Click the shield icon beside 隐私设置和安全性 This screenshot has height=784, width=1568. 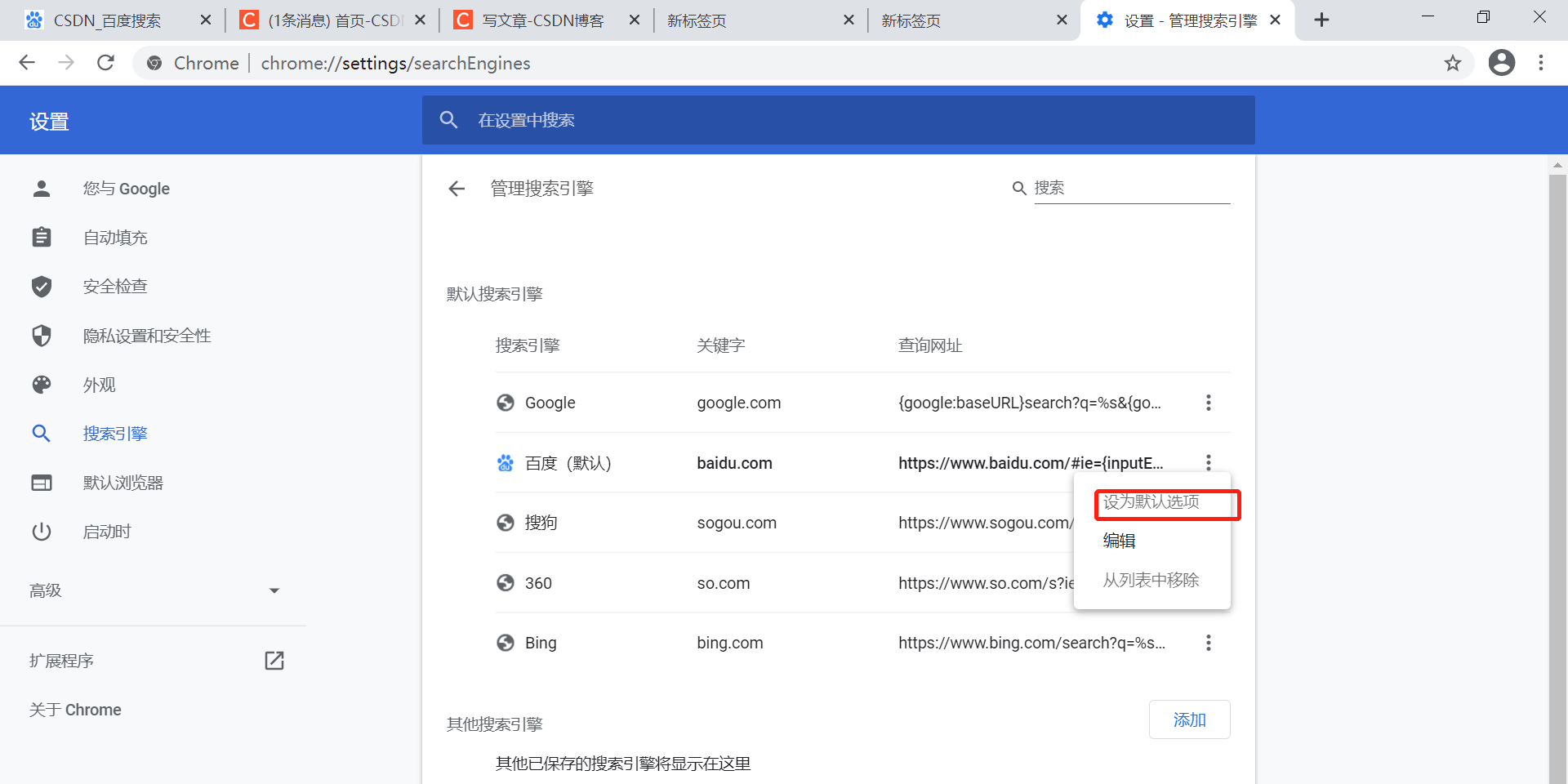tap(42, 336)
